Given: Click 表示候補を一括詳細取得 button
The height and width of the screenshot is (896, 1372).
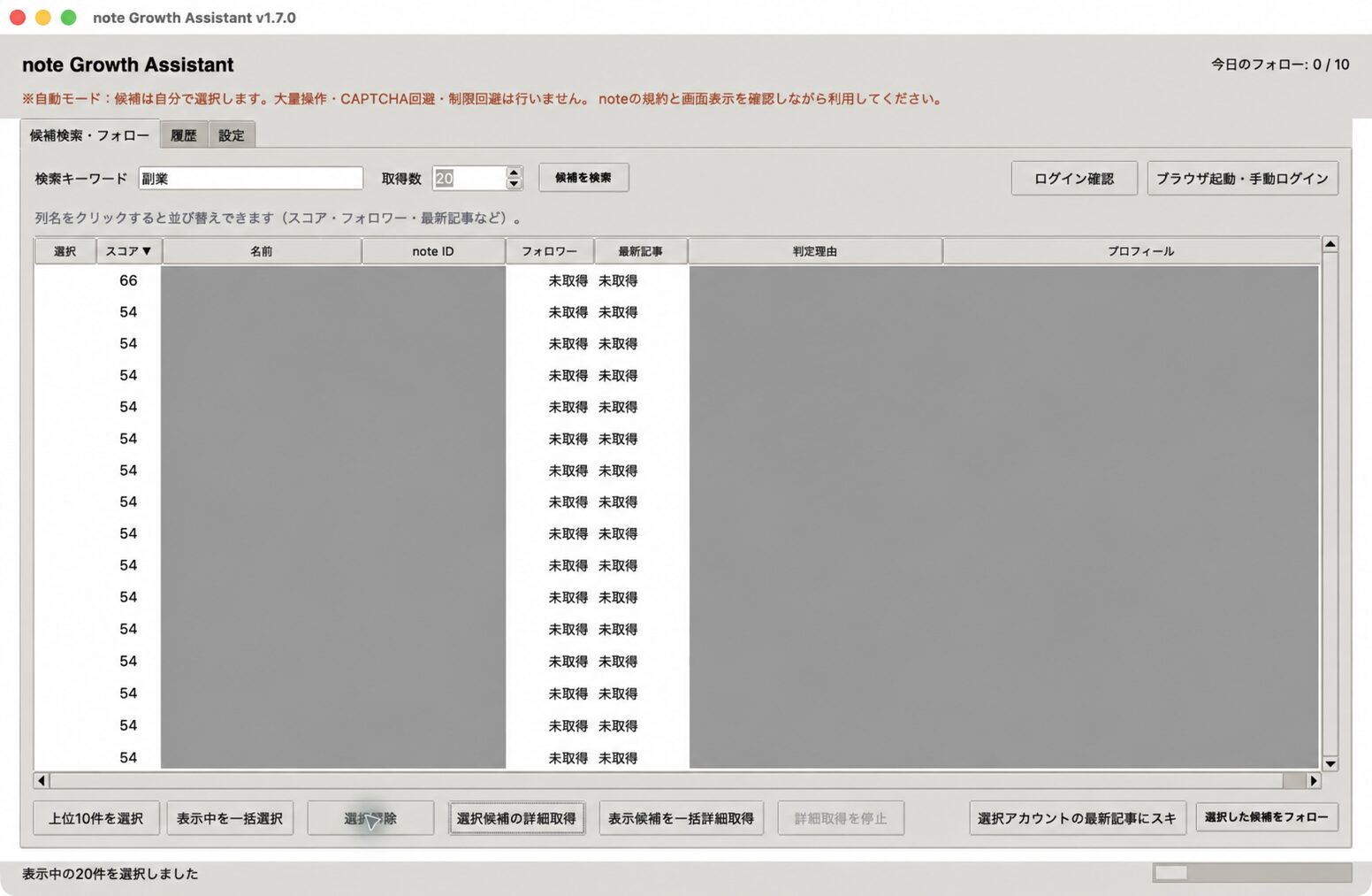Looking at the screenshot, I should click(x=681, y=818).
